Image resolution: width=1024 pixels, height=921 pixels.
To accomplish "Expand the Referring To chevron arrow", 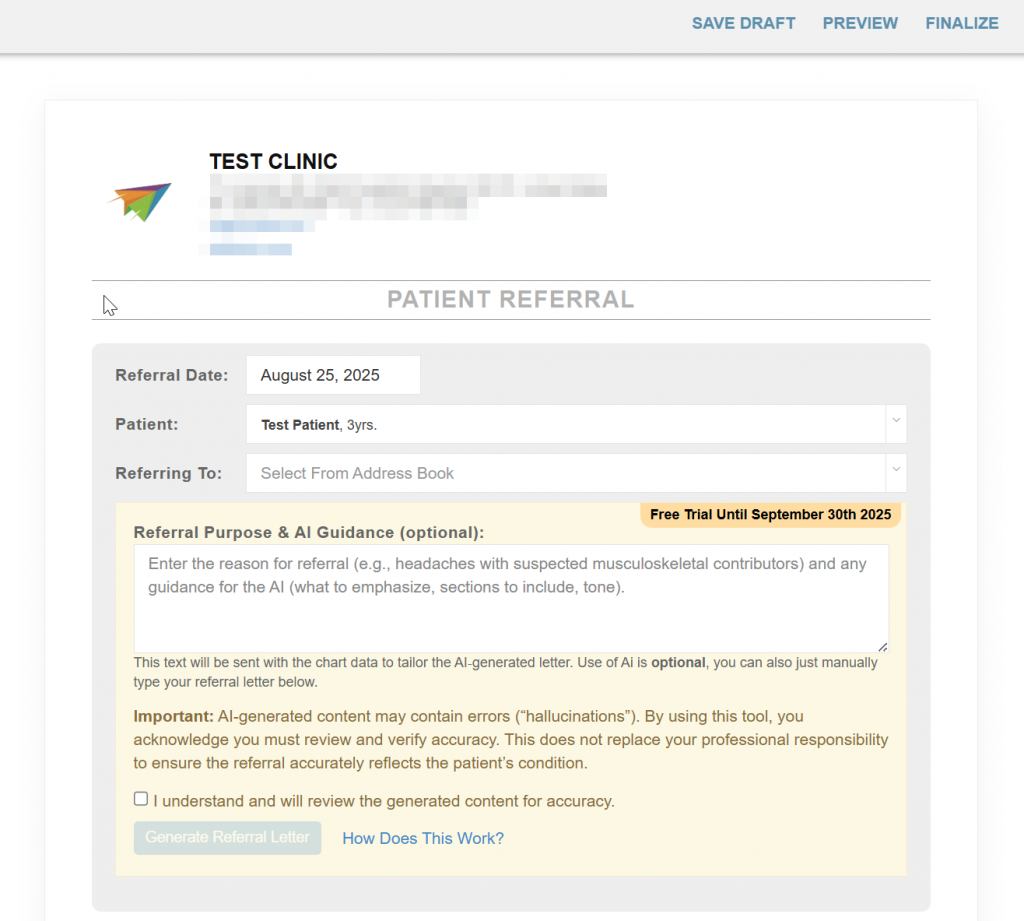I will [x=896, y=470].
